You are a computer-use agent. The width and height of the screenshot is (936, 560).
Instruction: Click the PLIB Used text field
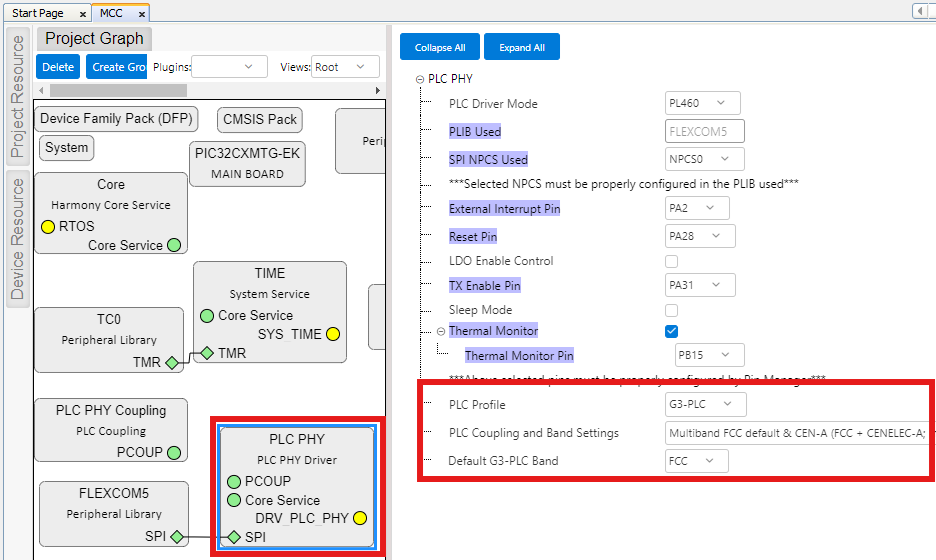[705, 131]
